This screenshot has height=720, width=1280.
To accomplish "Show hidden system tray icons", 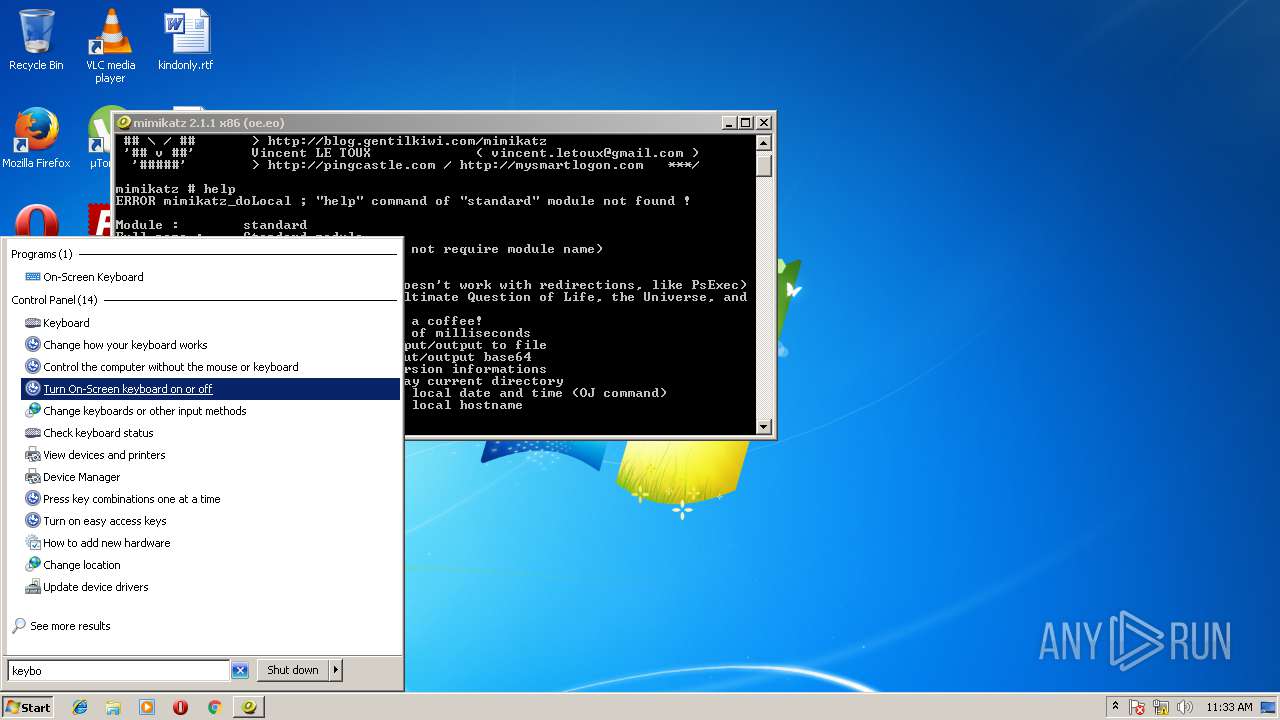I will 1115,707.
